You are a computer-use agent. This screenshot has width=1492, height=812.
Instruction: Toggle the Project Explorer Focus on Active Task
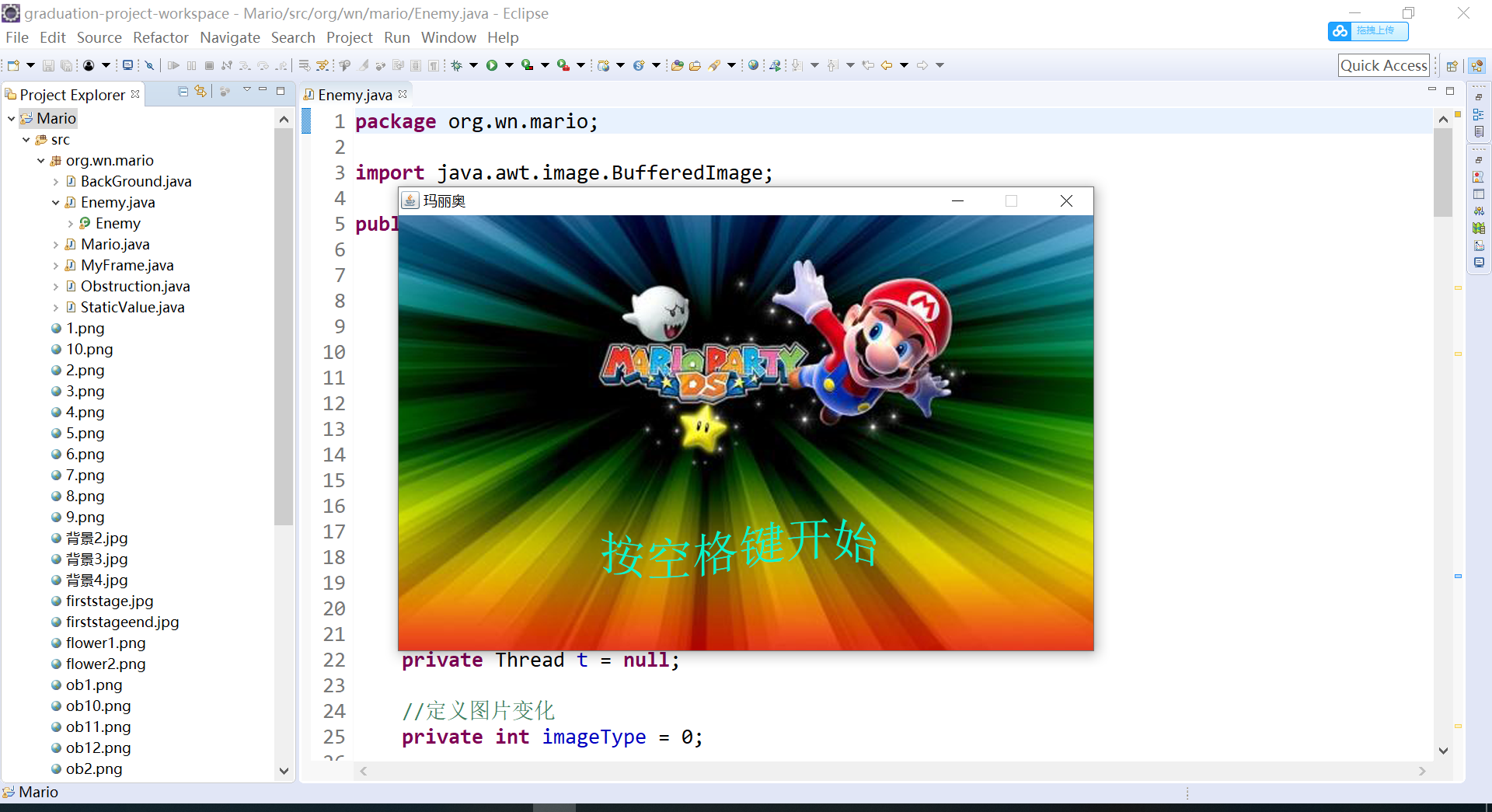click(x=225, y=91)
